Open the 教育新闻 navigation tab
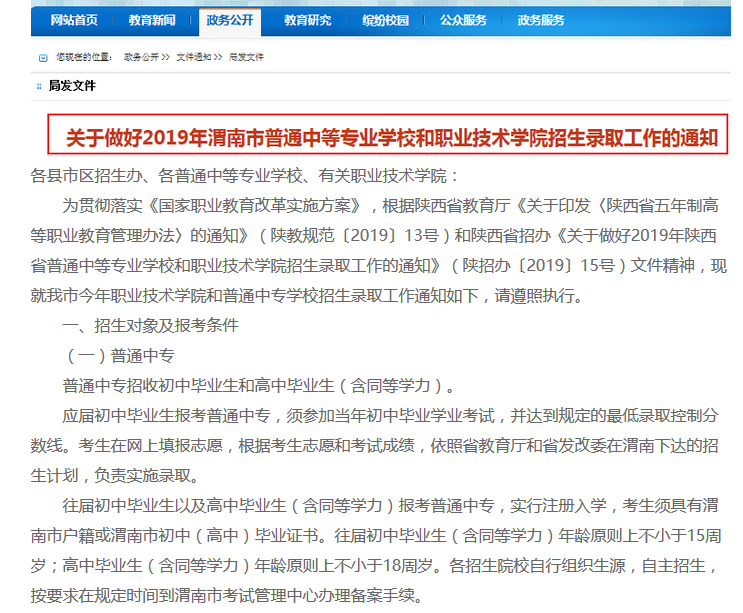 152,20
